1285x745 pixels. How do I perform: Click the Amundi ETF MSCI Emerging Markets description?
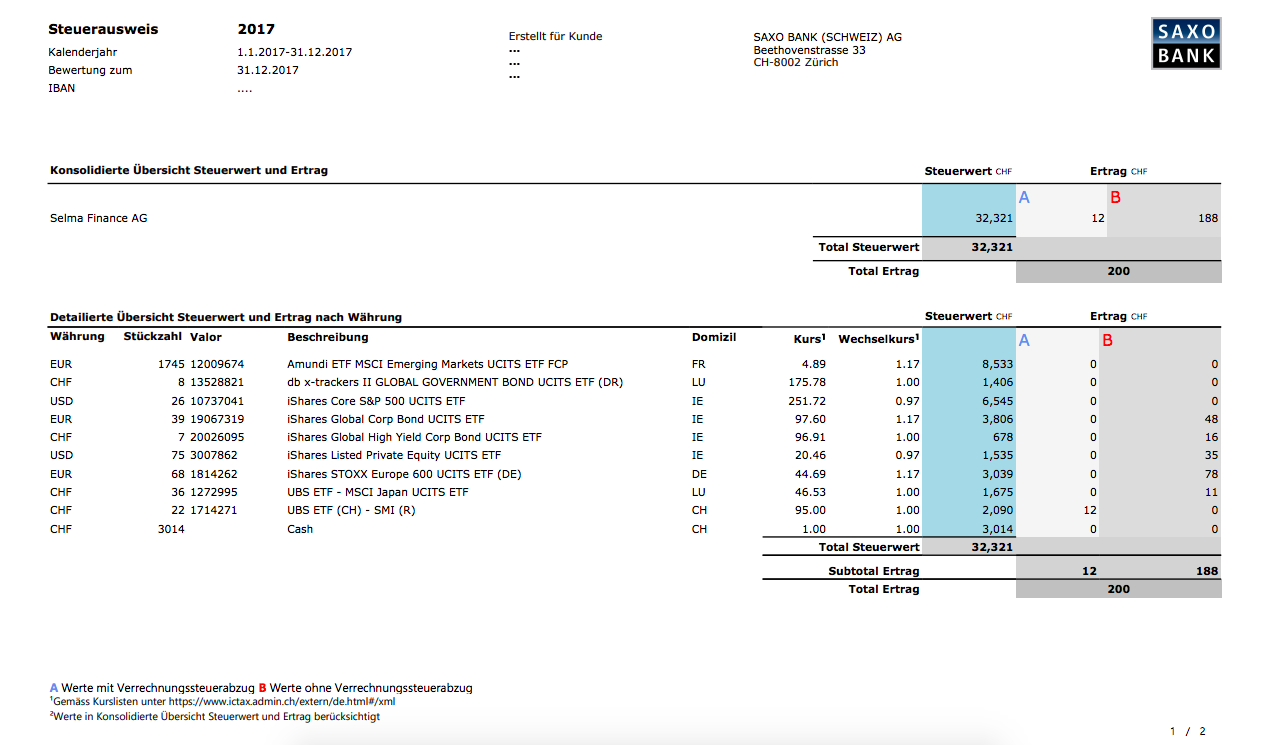(428, 364)
